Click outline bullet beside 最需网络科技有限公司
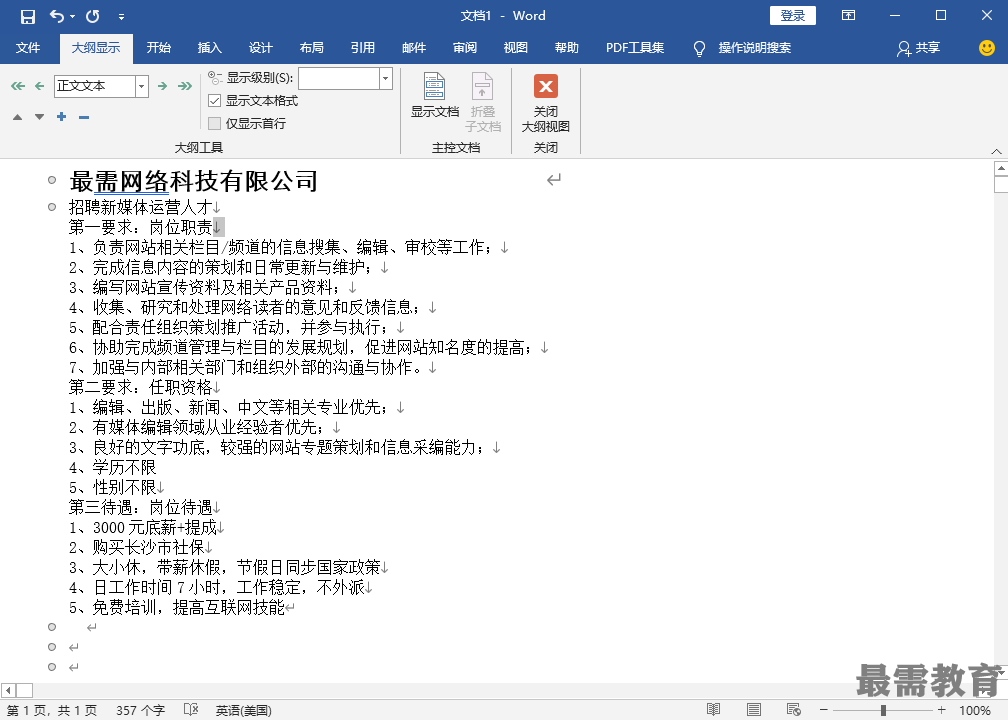 52,181
